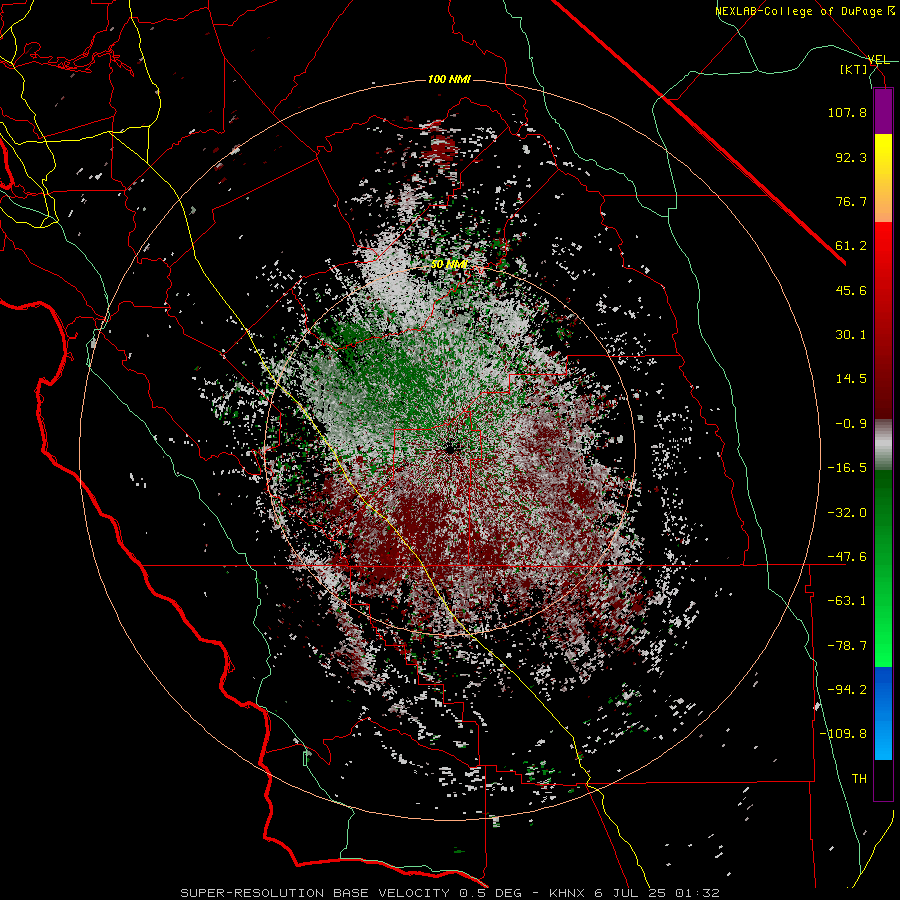The image size is (900, 900).
Task: Click the radar site center marker
Action: tap(449, 449)
